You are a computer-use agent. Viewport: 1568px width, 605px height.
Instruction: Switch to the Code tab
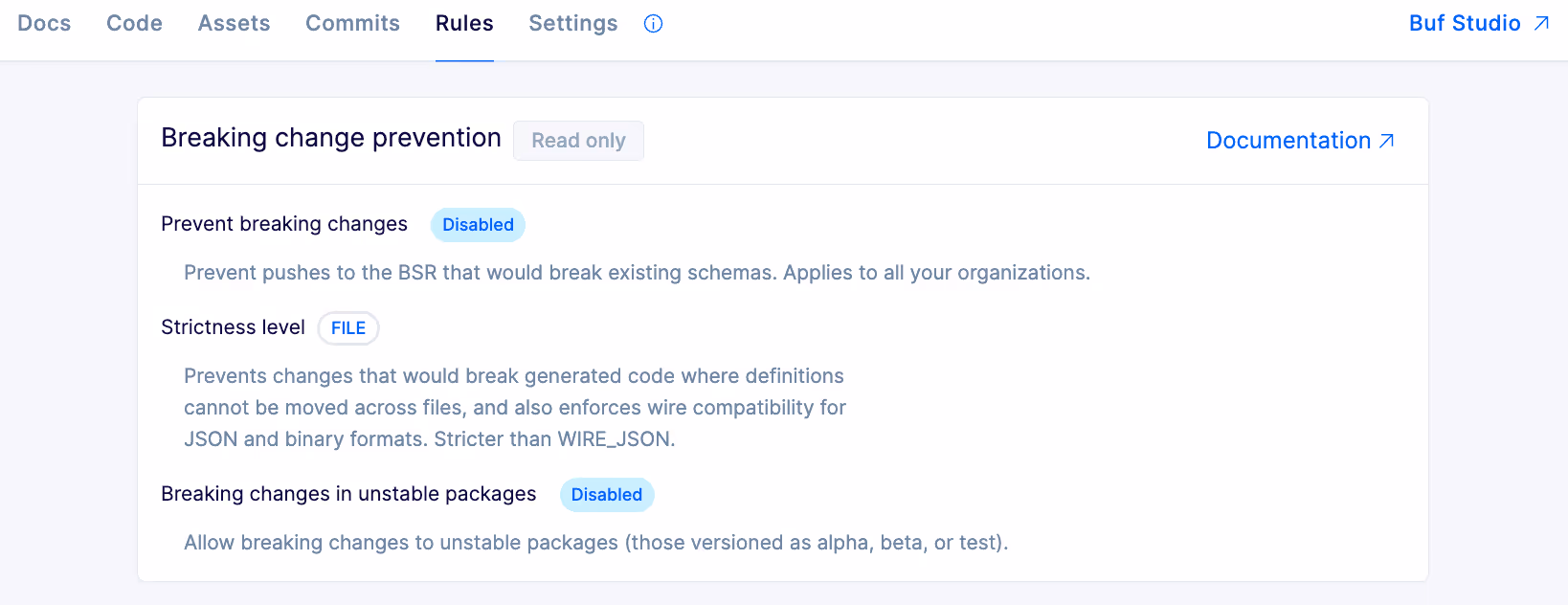point(134,23)
